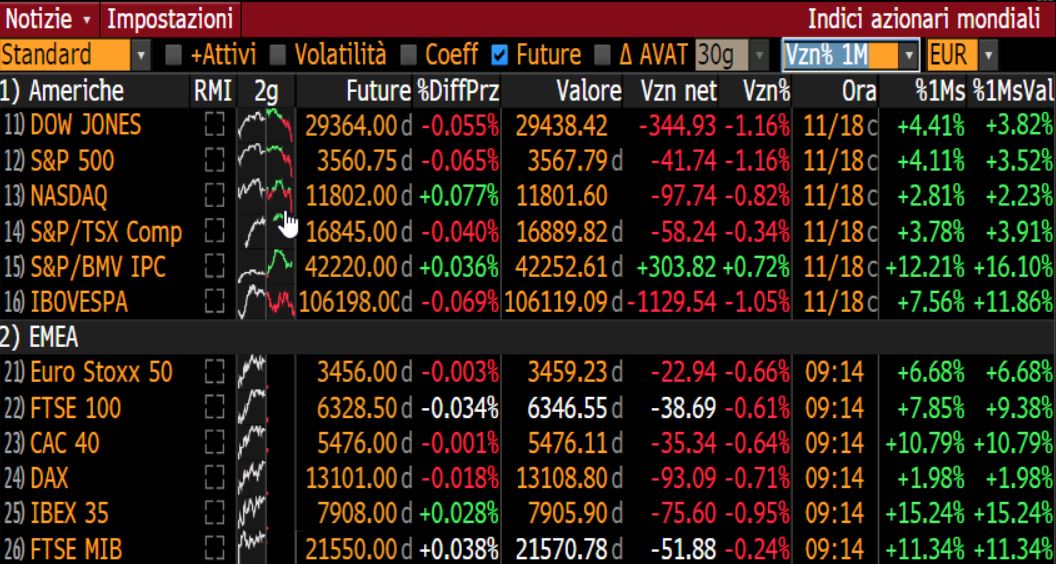This screenshot has width=1056, height=564.
Task: Select DOW JONES future value 29364.00
Action: tap(351, 125)
